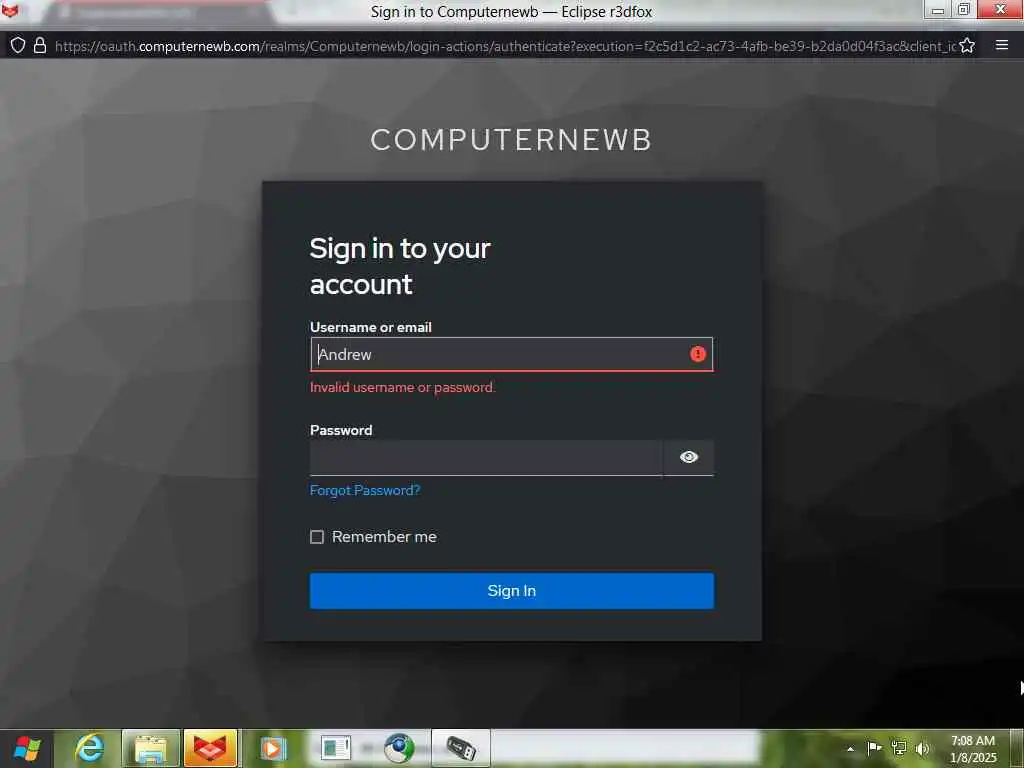The image size is (1024, 768).
Task: Open Windows Explorer folder in taskbar
Action: 150,748
